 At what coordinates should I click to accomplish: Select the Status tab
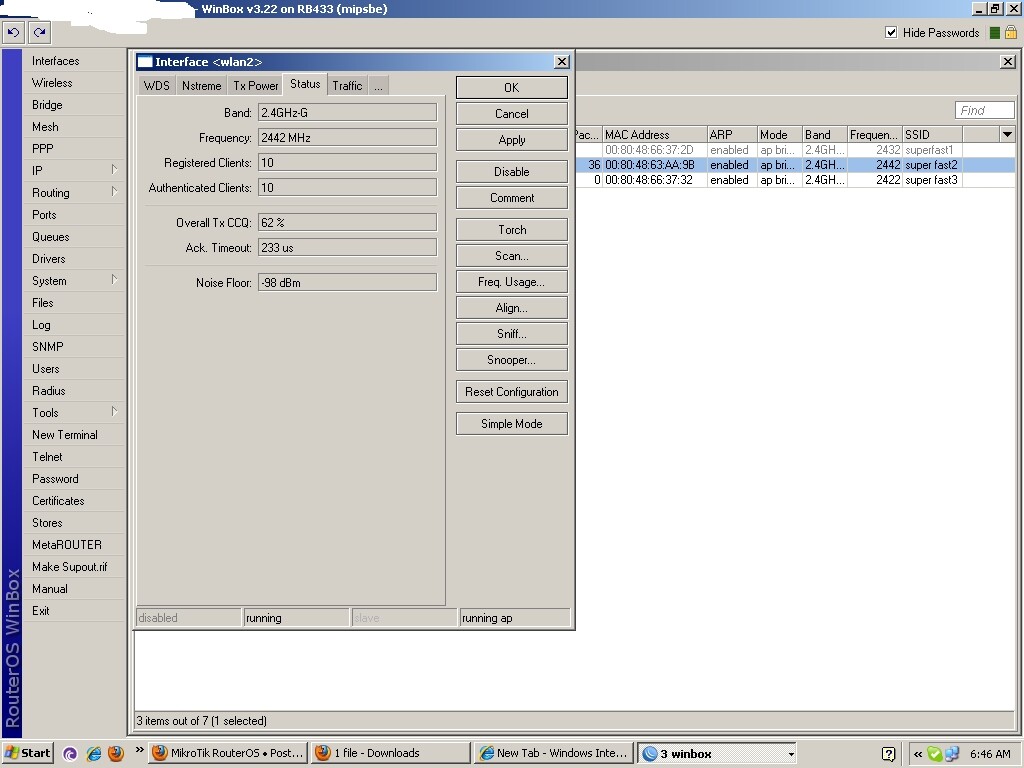point(305,84)
